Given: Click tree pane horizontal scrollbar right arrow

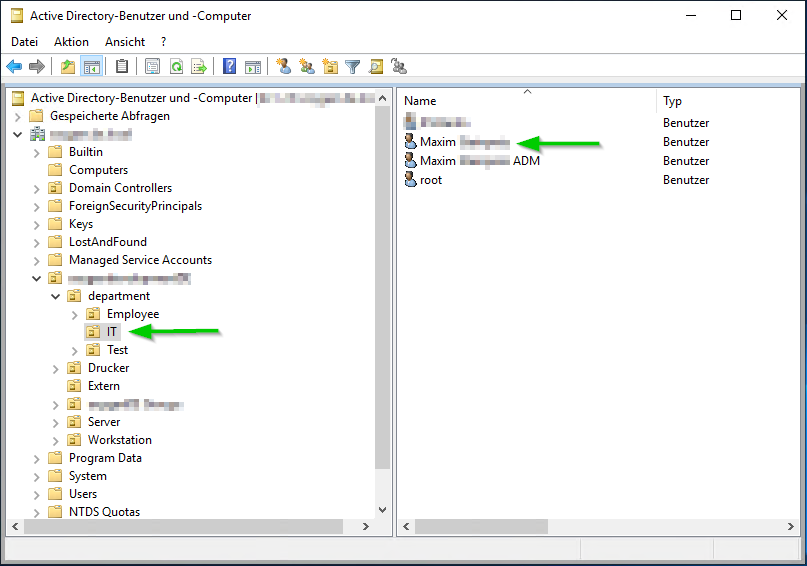Looking at the screenshot, I should [x=365, y=526].
